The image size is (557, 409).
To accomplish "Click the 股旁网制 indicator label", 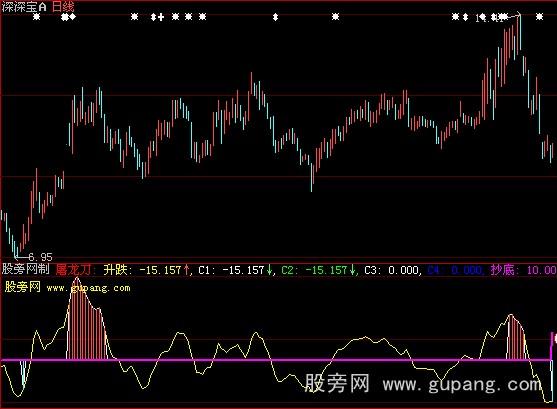I will coord(26,269).
